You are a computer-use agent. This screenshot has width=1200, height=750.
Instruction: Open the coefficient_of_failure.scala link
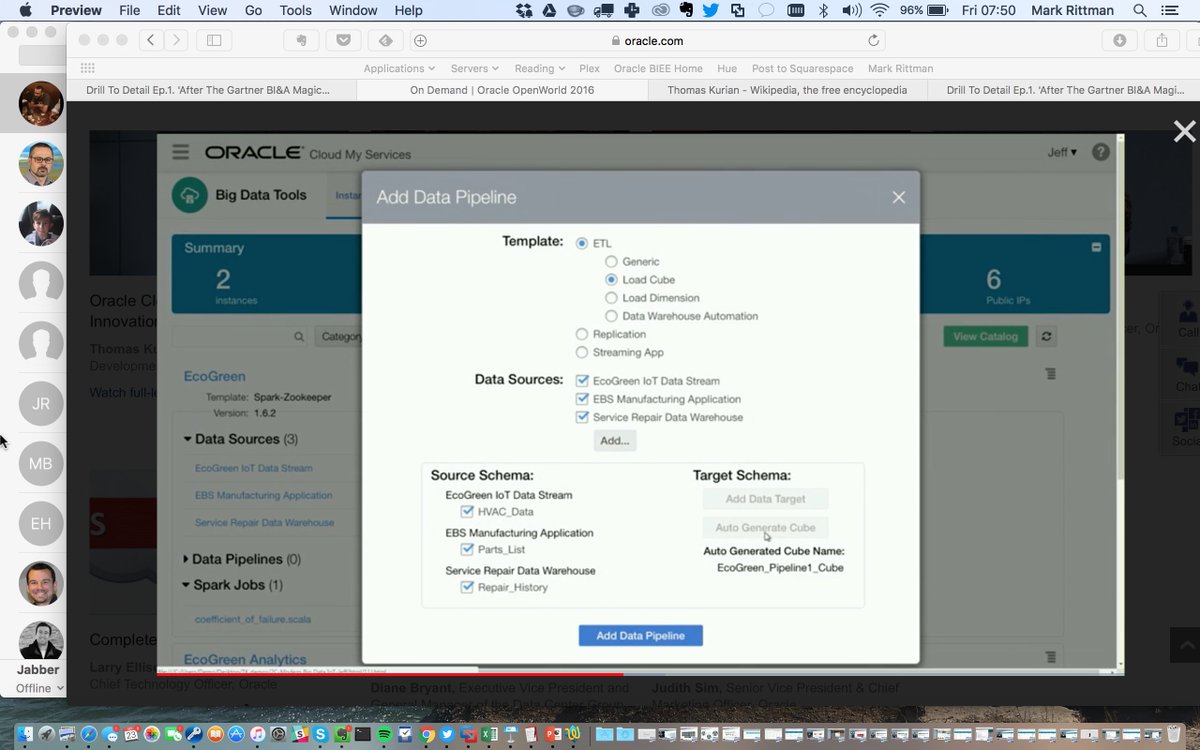tap(253, 619)
